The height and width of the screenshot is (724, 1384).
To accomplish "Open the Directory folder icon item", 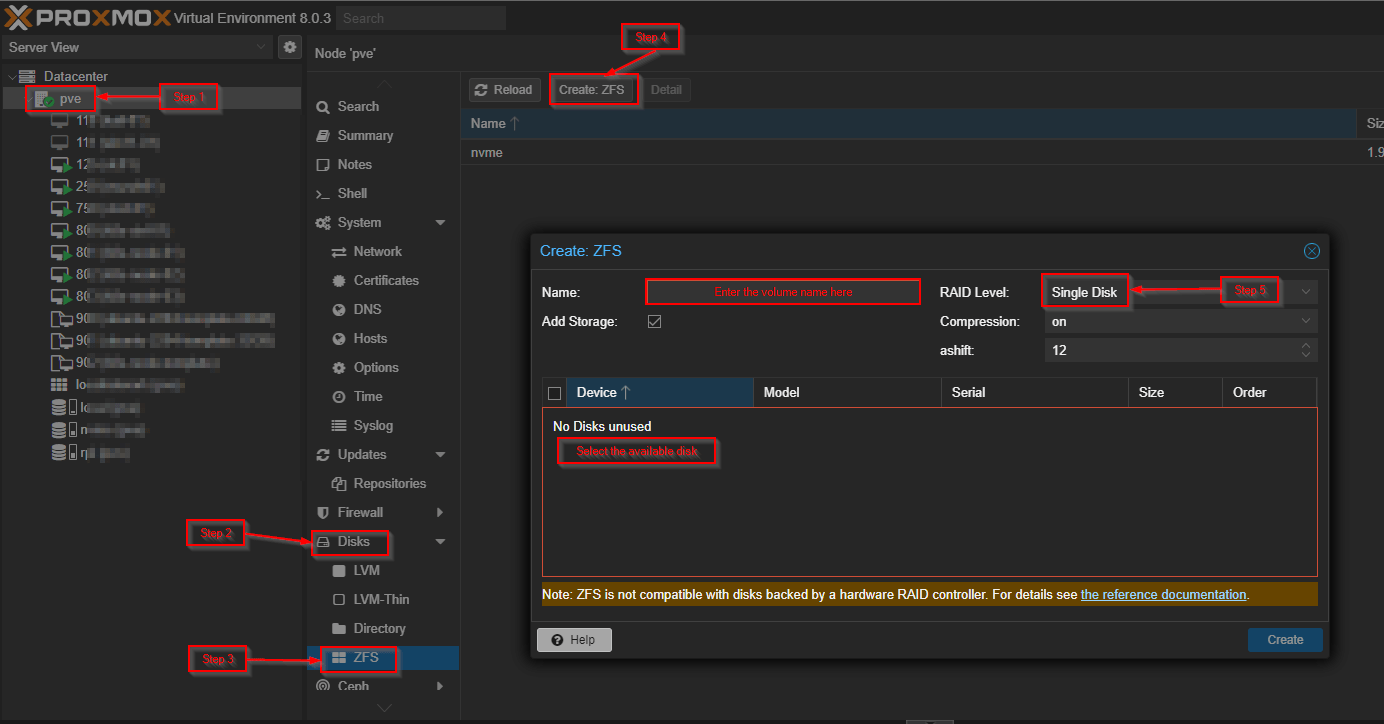I will click(x=368, y=628).
